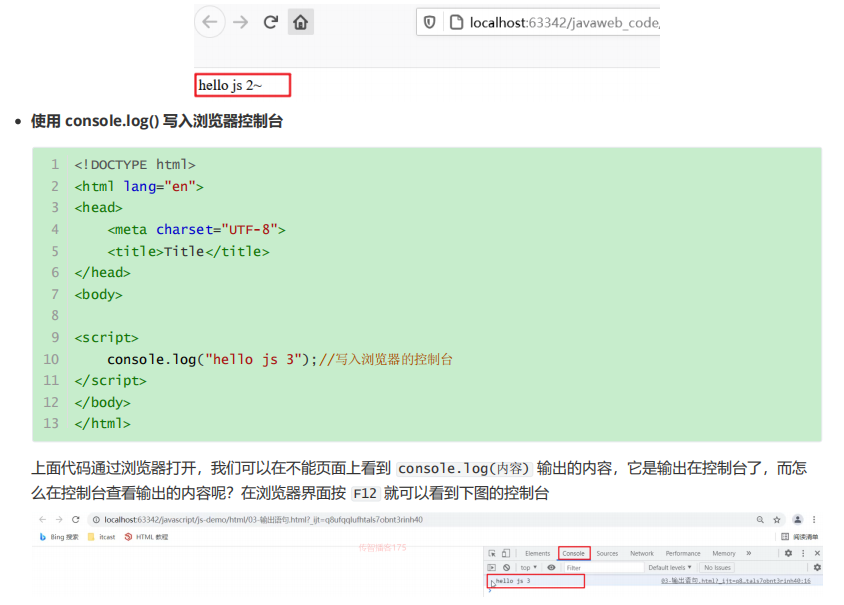This screenshot has height=605, width=844.
Task: Focus the localhost:63342/javaweb_code address field
Action: [x=538, y=22]
